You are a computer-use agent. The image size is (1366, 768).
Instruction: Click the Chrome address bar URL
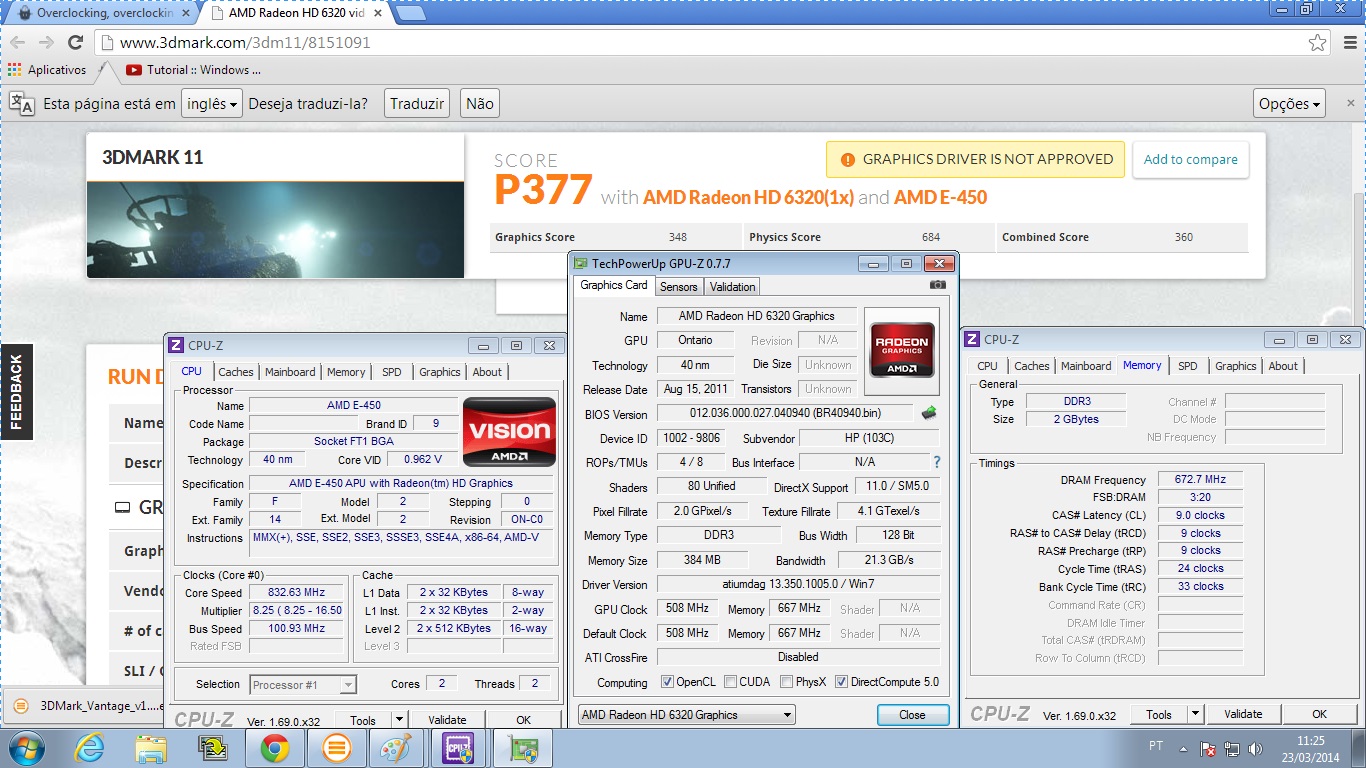point(245,43)
